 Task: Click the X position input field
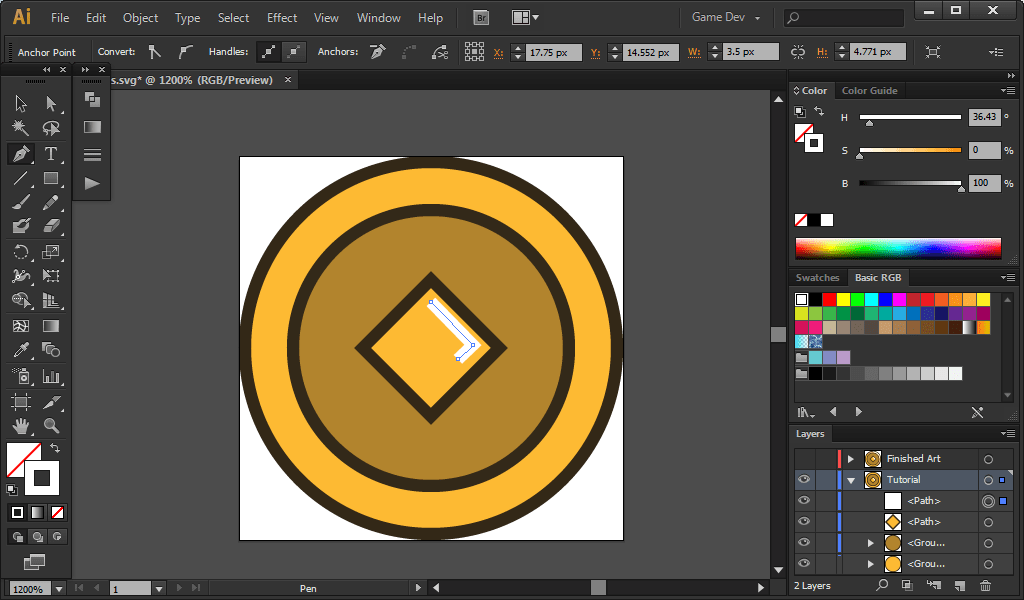(553, 51)
